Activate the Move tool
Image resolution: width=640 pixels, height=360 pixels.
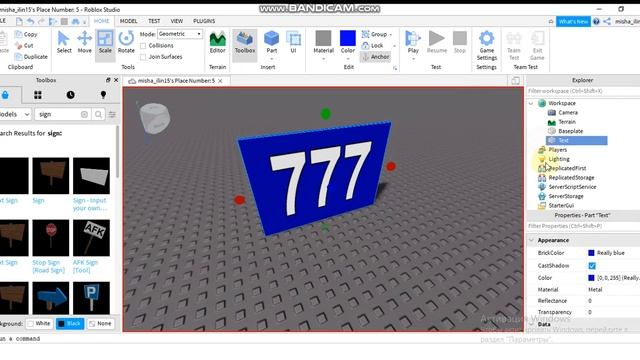[84, 42]
